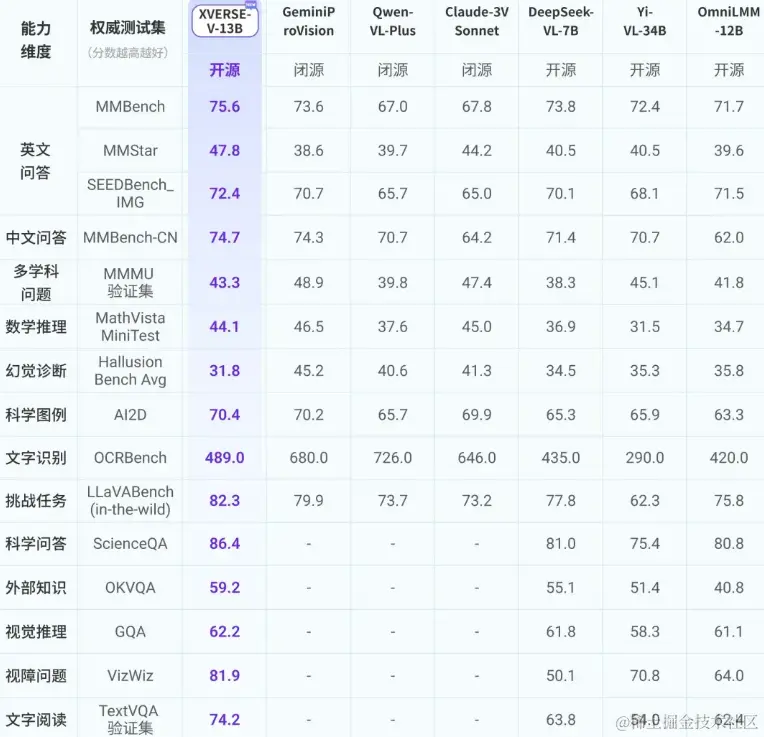
Task: Click the 数学推理 category cell
Action: coord(36,327)
